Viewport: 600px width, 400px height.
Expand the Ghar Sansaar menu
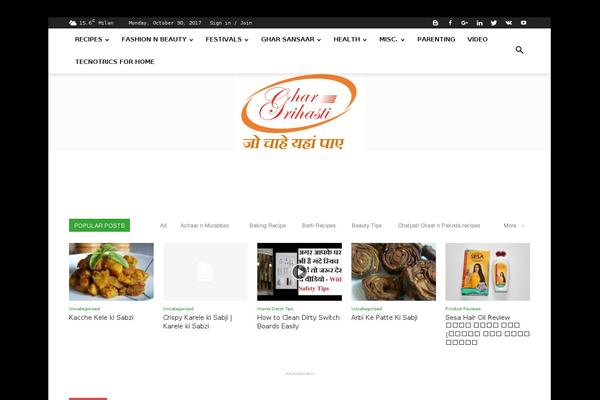(291, 39)
